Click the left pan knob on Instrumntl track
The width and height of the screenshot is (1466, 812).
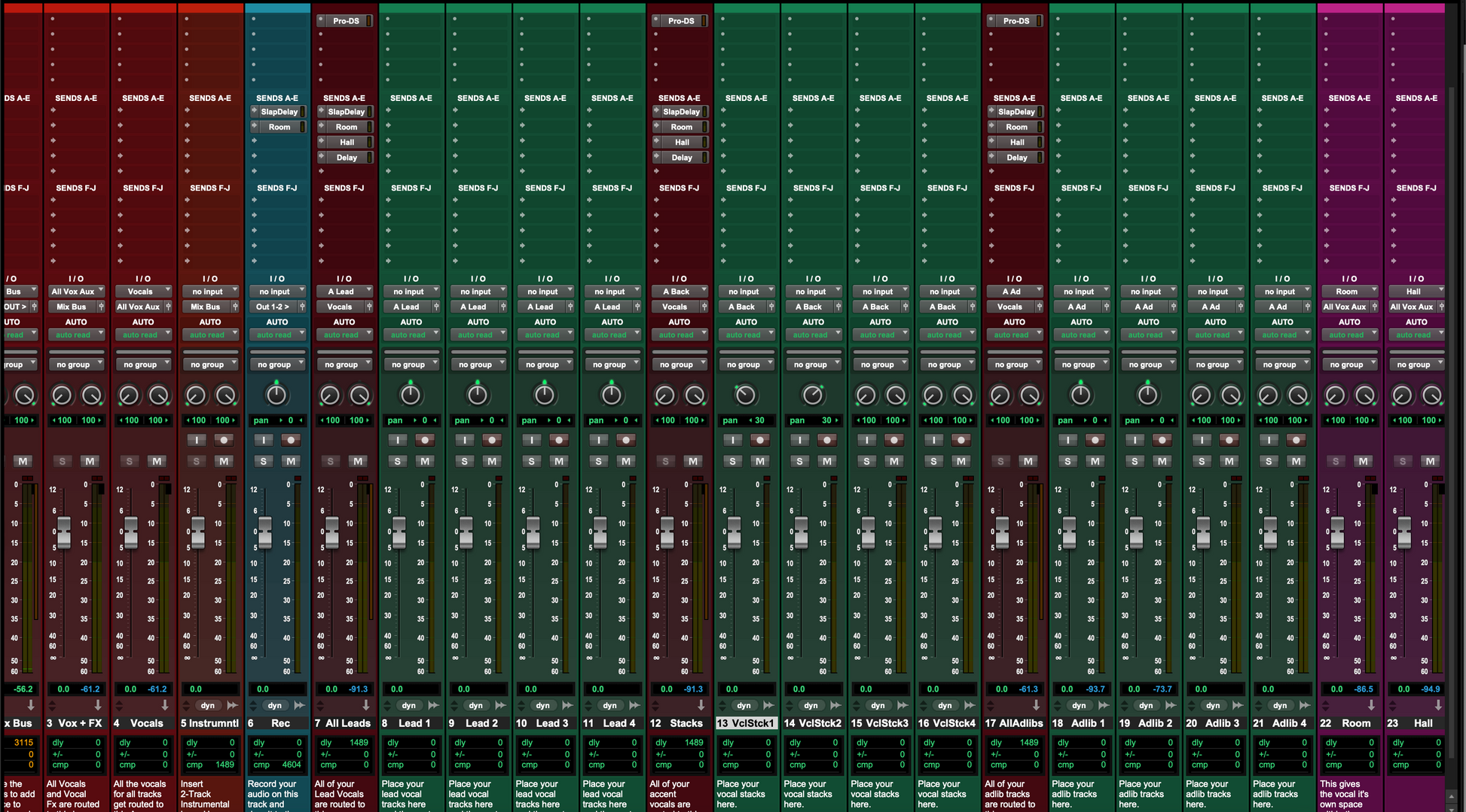(195, 395)
